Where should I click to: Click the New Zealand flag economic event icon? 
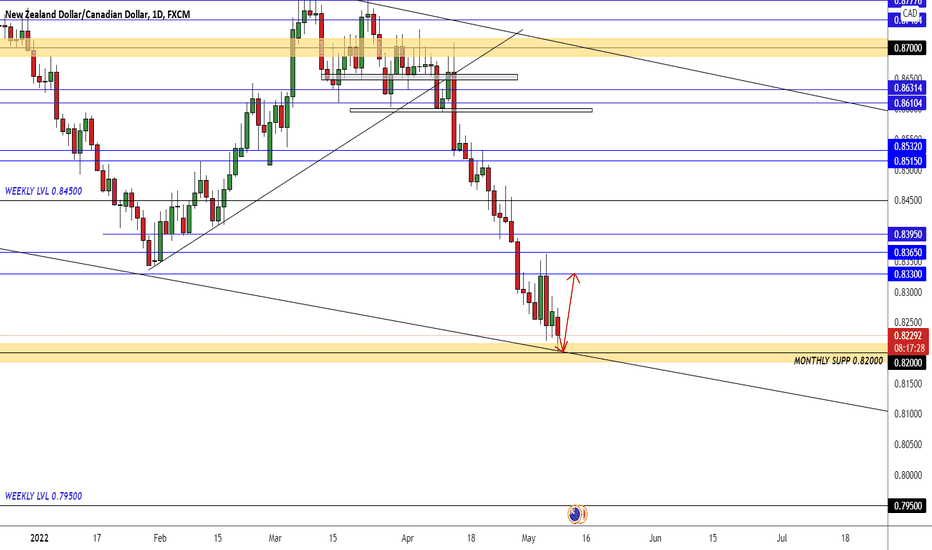(574, 514)
